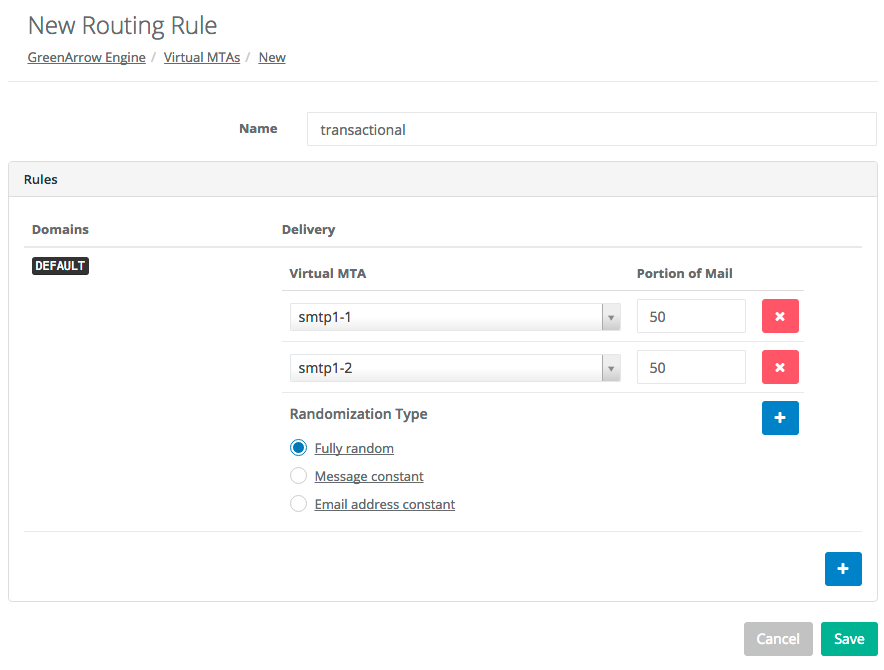Edit the Name field

[591, 129]
